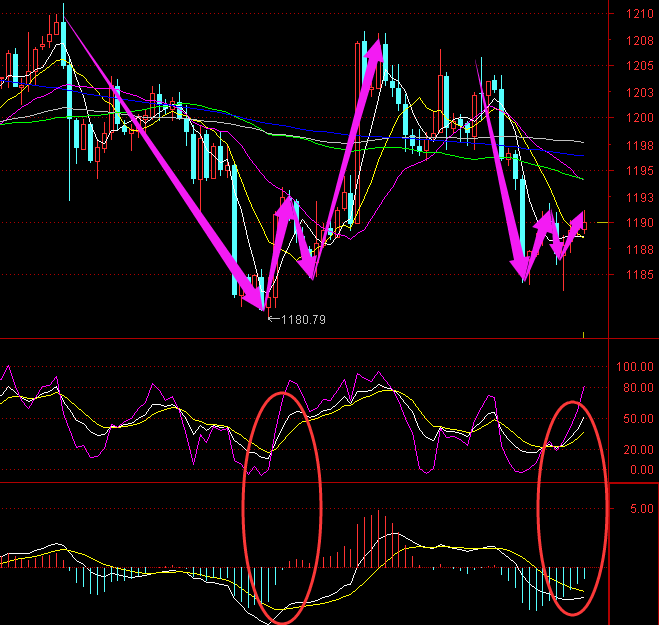Pick the 1198 price axis label
Image resolution: width=659 pixels, height=625 pixels.
coord(640,145)
